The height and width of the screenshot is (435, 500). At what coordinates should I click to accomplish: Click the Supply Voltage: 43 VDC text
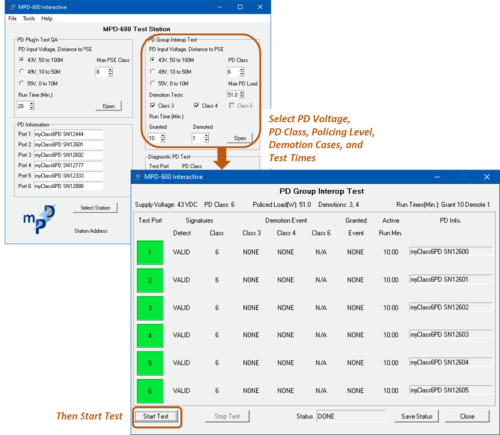coord(166,205)
